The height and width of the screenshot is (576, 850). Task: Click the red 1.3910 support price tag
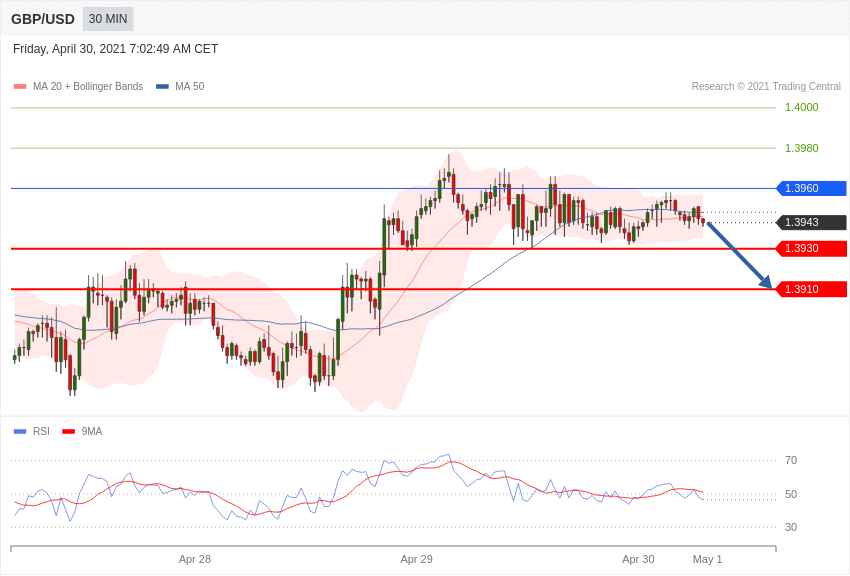click(x=811, y=289)
